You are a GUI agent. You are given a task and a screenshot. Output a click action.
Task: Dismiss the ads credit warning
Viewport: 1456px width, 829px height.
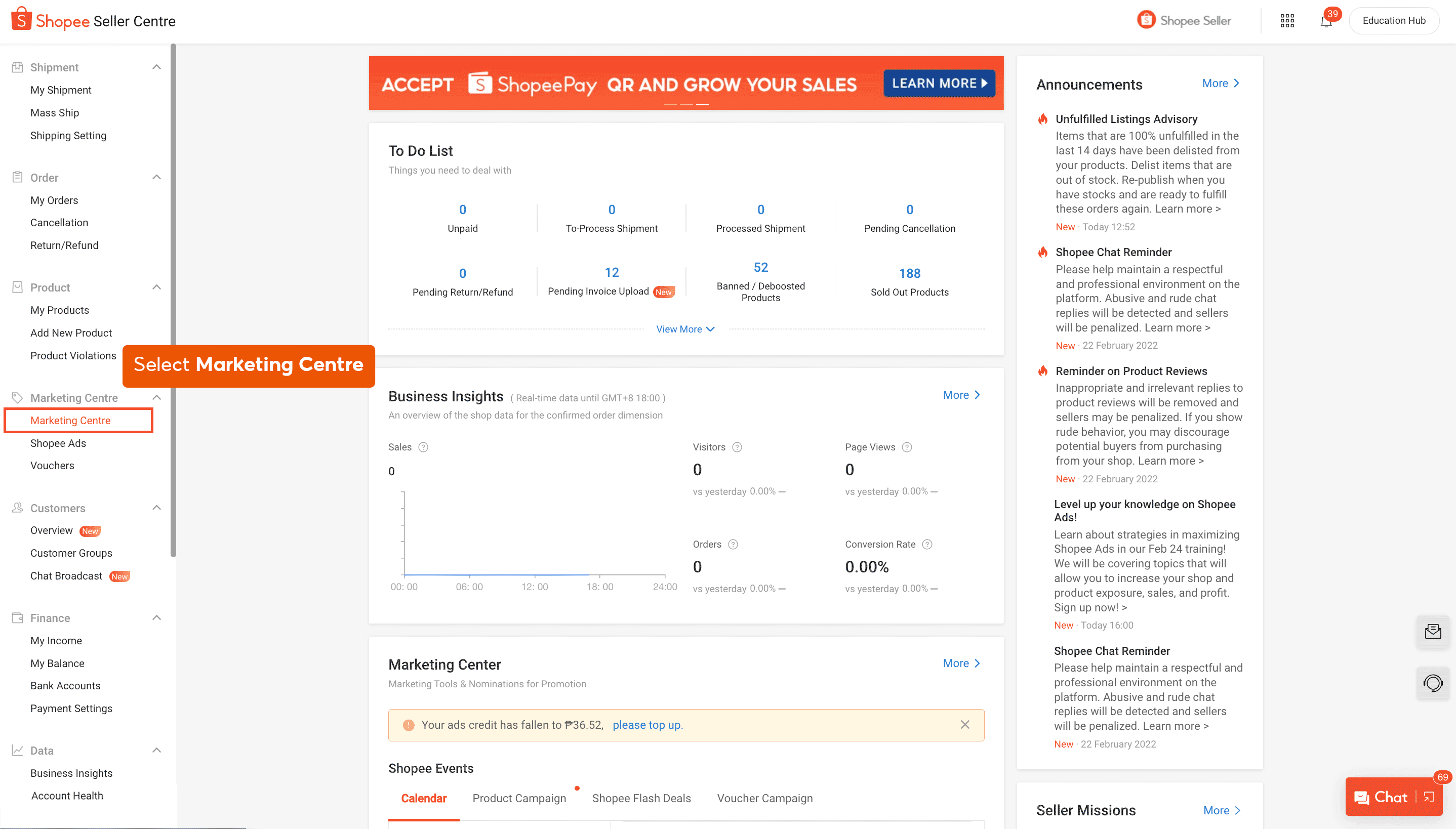tap(965, 724)
